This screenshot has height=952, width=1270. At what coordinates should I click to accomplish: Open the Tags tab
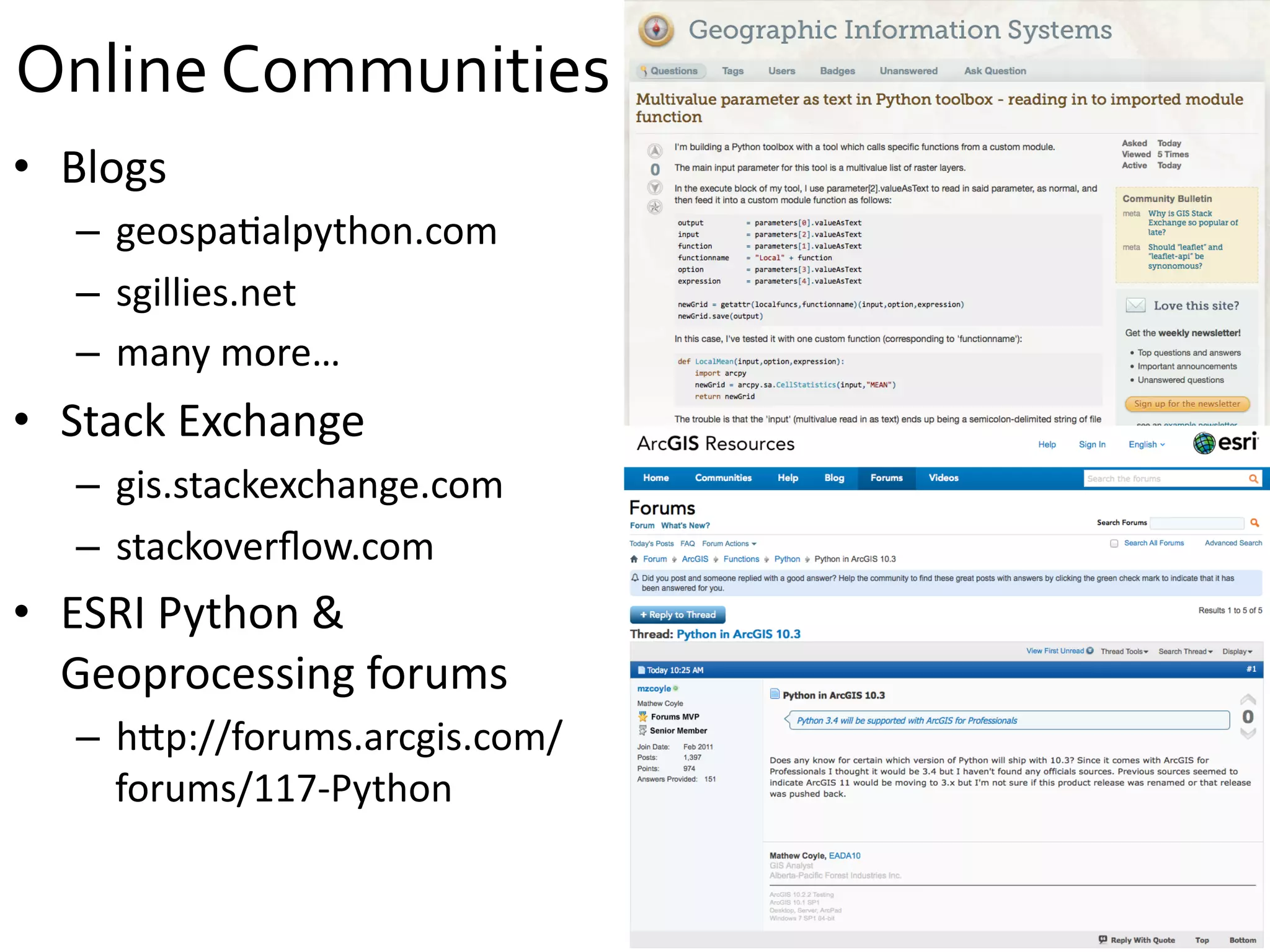[x=732, y=71]
